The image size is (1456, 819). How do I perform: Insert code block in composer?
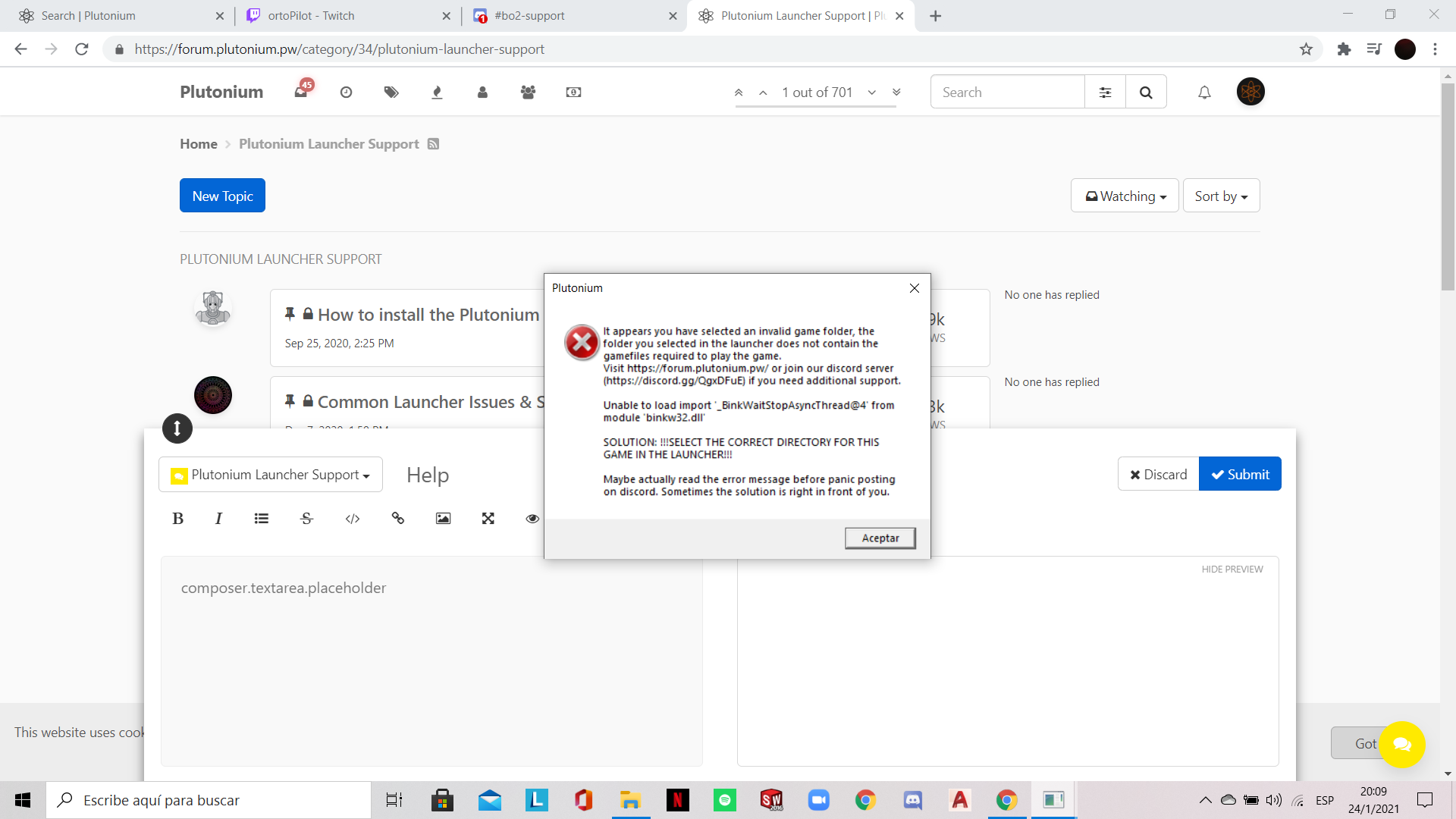(x=353, y=518)
